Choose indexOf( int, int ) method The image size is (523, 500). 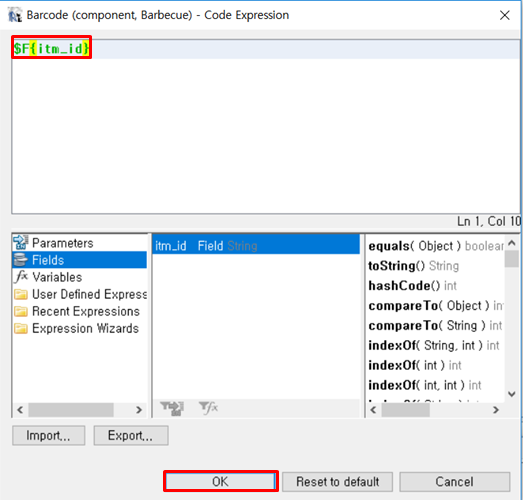click(x=425, y=385)
